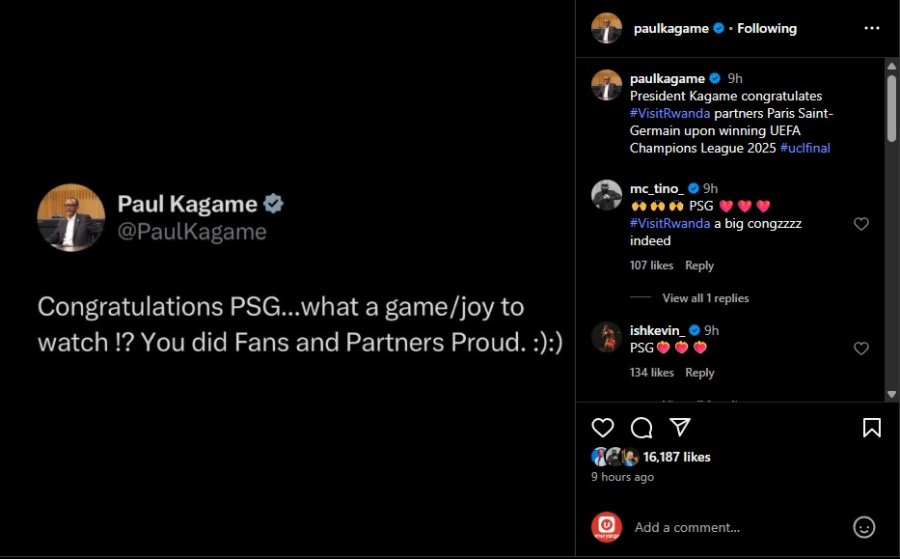
Task: Expand View all 1 replies
Action: [x=705, y=298]
